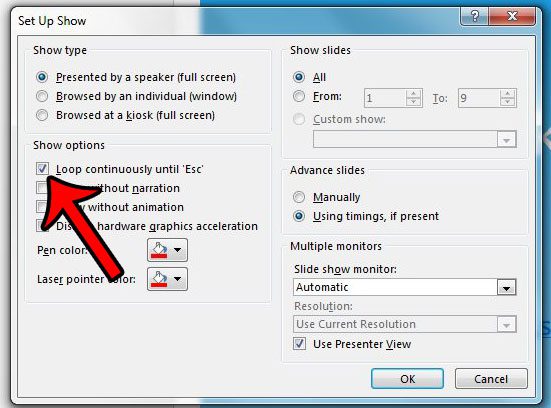Expand the Slide show monitor dropdown
The width and height of the screenshot is (551, 408).
tap(506, 288)
